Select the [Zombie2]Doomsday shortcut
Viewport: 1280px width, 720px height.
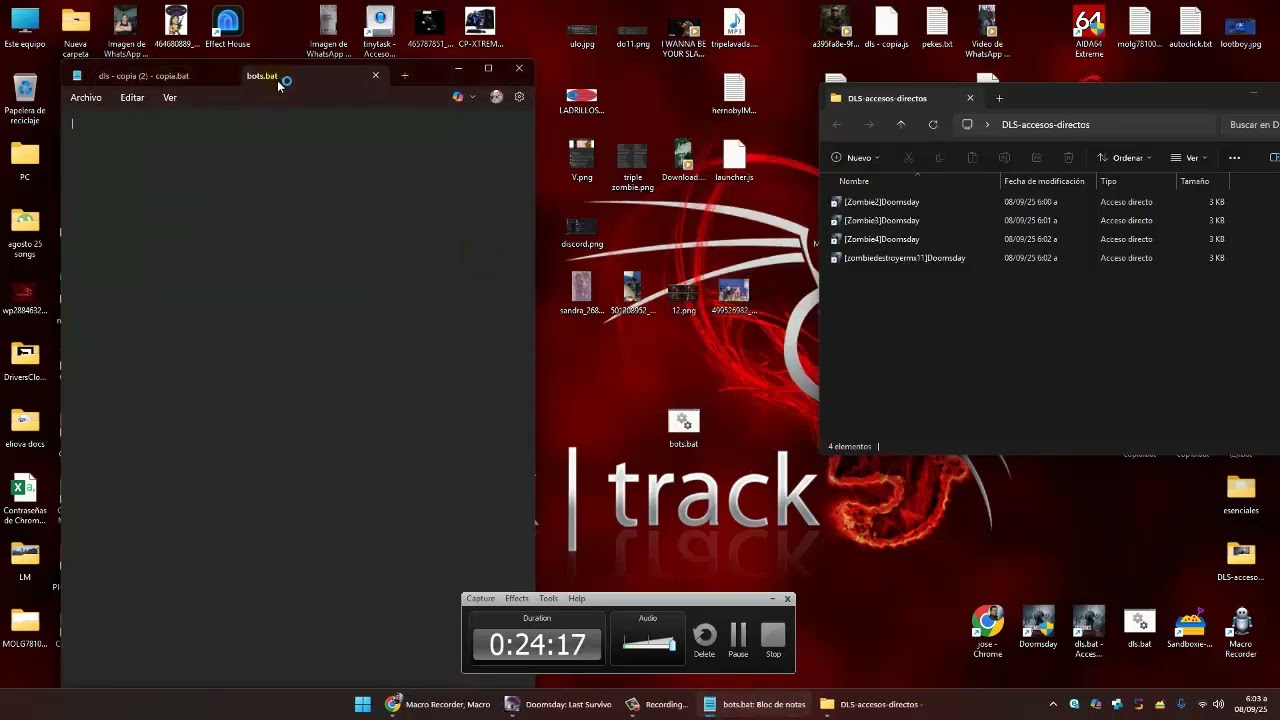(x=881, y=202)
